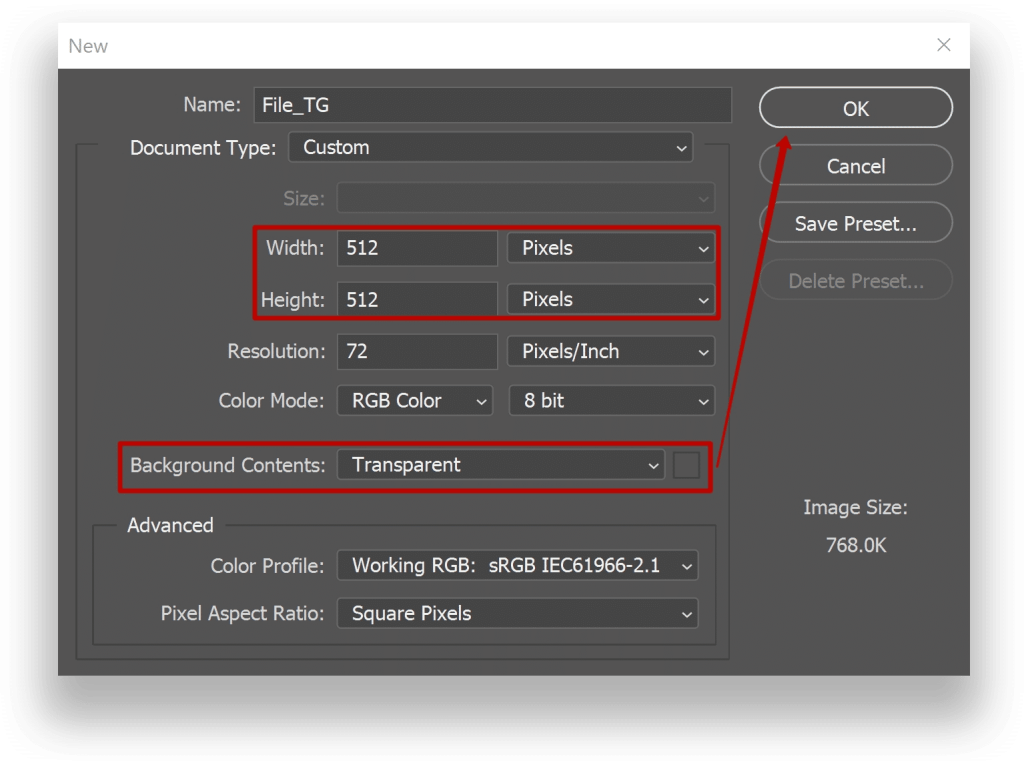Click the background color swatch box

(x=686, y=465)
